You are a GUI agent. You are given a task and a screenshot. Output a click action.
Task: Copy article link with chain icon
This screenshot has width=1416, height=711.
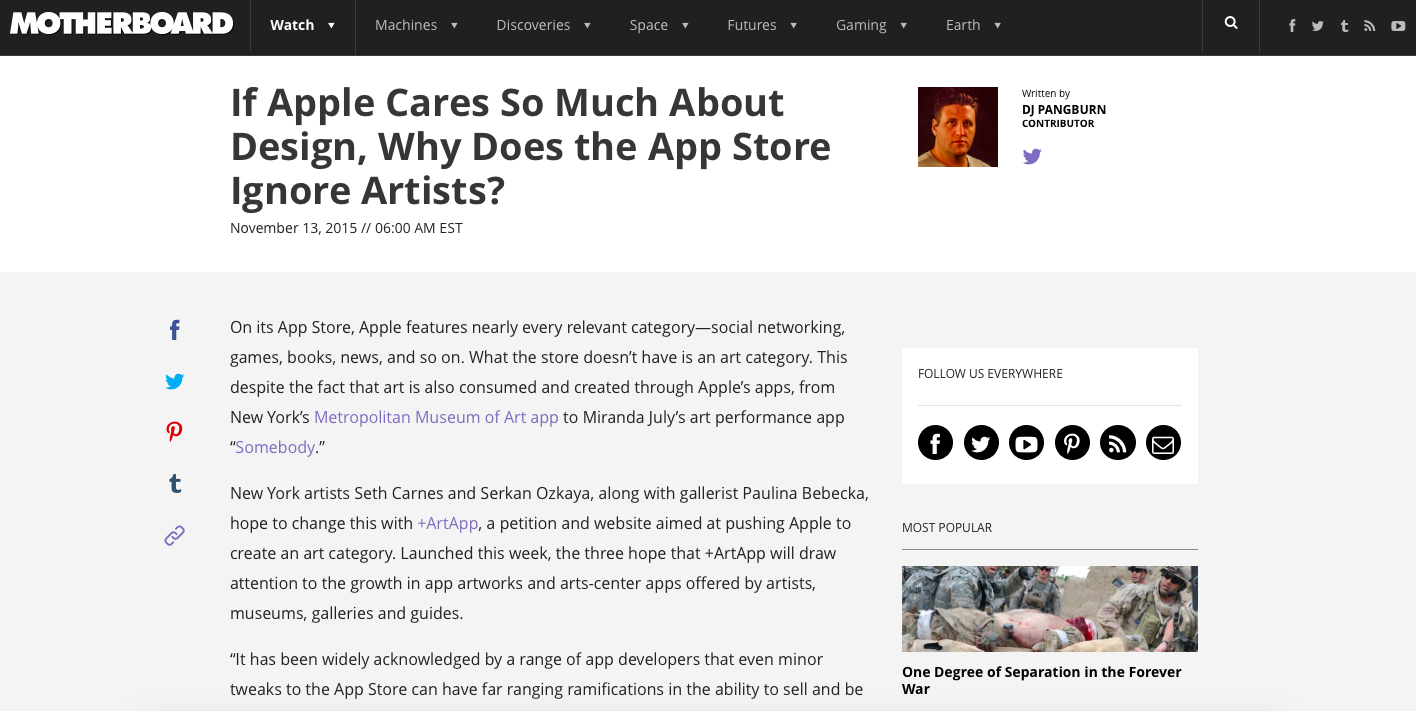coord(174,536)
